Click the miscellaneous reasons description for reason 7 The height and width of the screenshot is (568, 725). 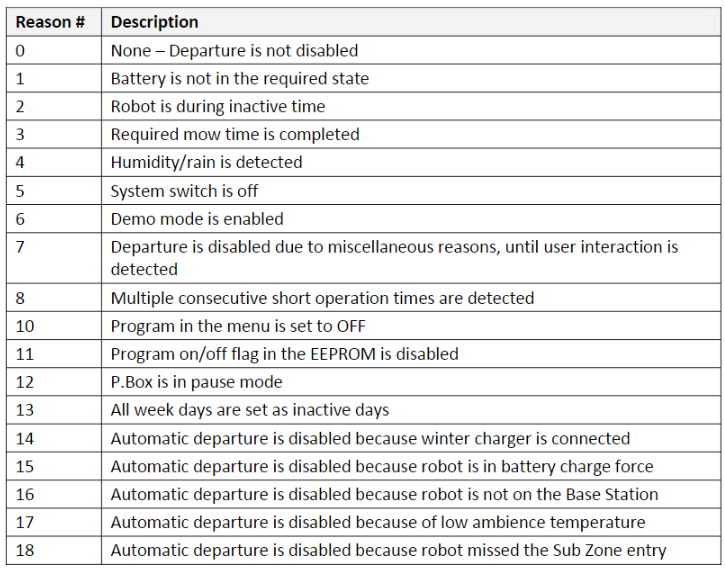pos(394,257)
